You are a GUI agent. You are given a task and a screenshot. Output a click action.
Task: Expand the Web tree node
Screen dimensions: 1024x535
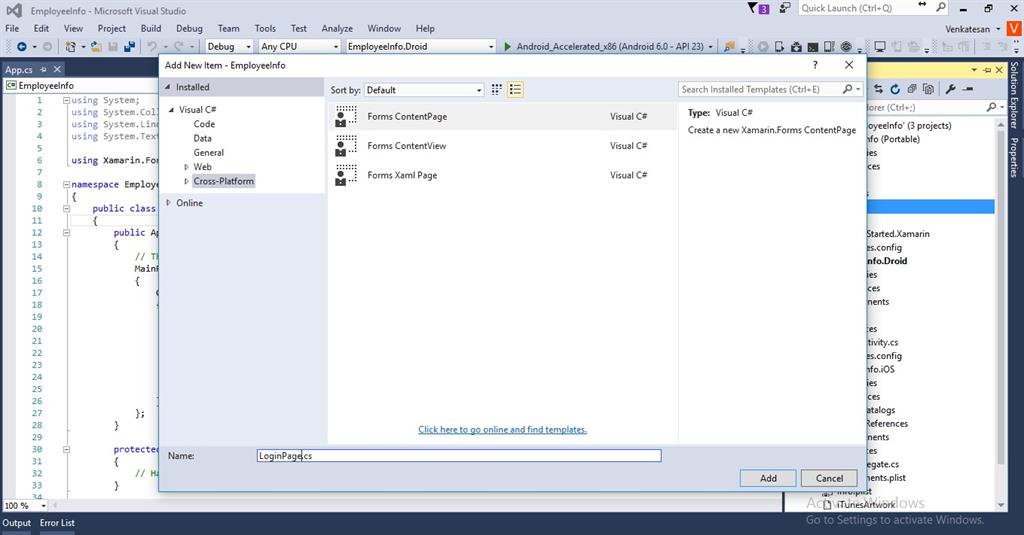coord(186,167)
